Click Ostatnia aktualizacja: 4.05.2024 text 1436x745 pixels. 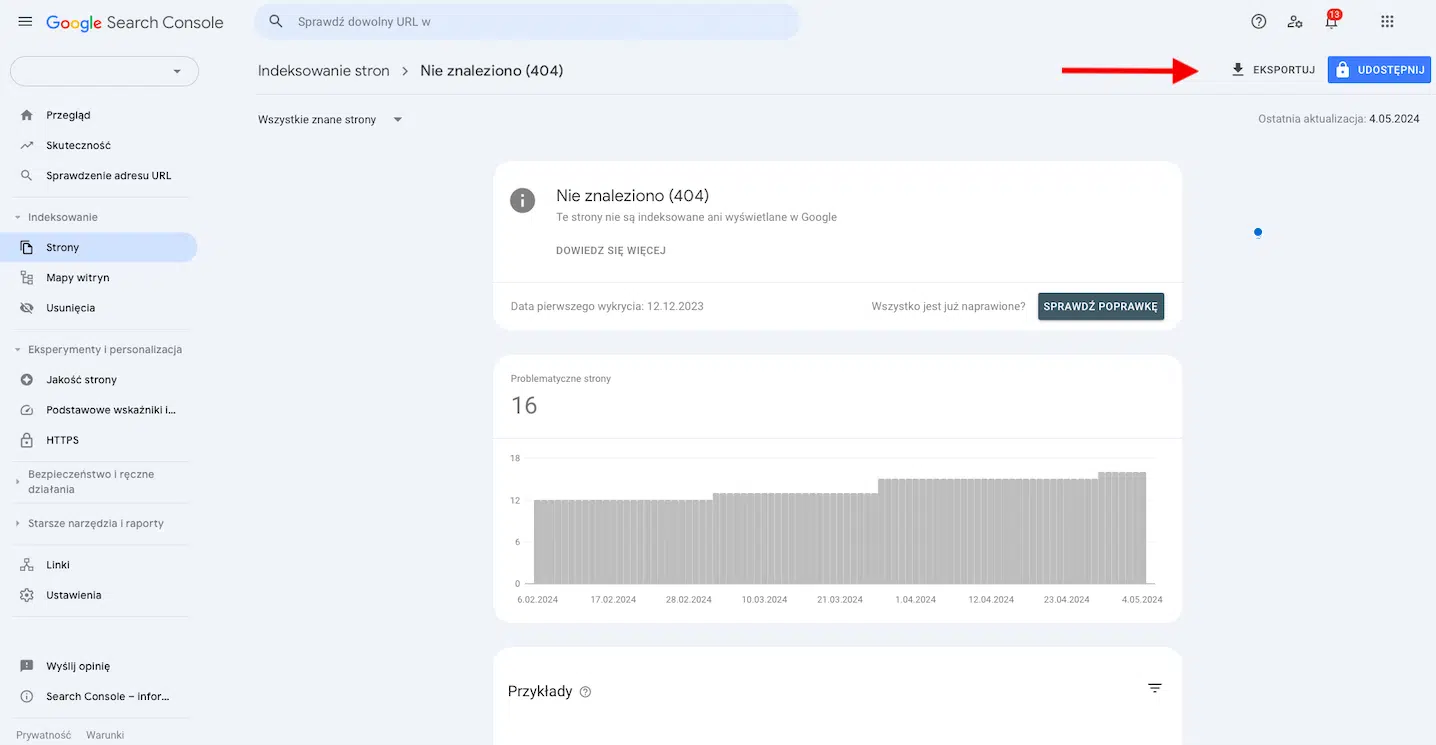click(x=1339, y=119)
